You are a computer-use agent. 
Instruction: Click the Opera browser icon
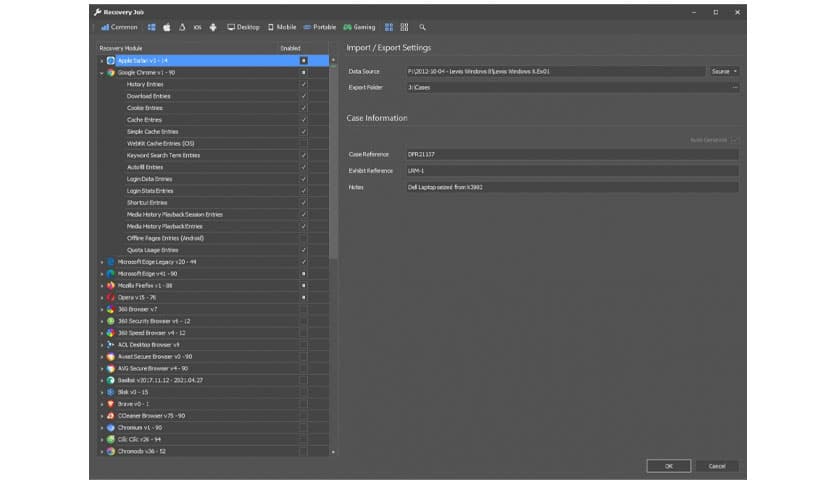point(111,297)
